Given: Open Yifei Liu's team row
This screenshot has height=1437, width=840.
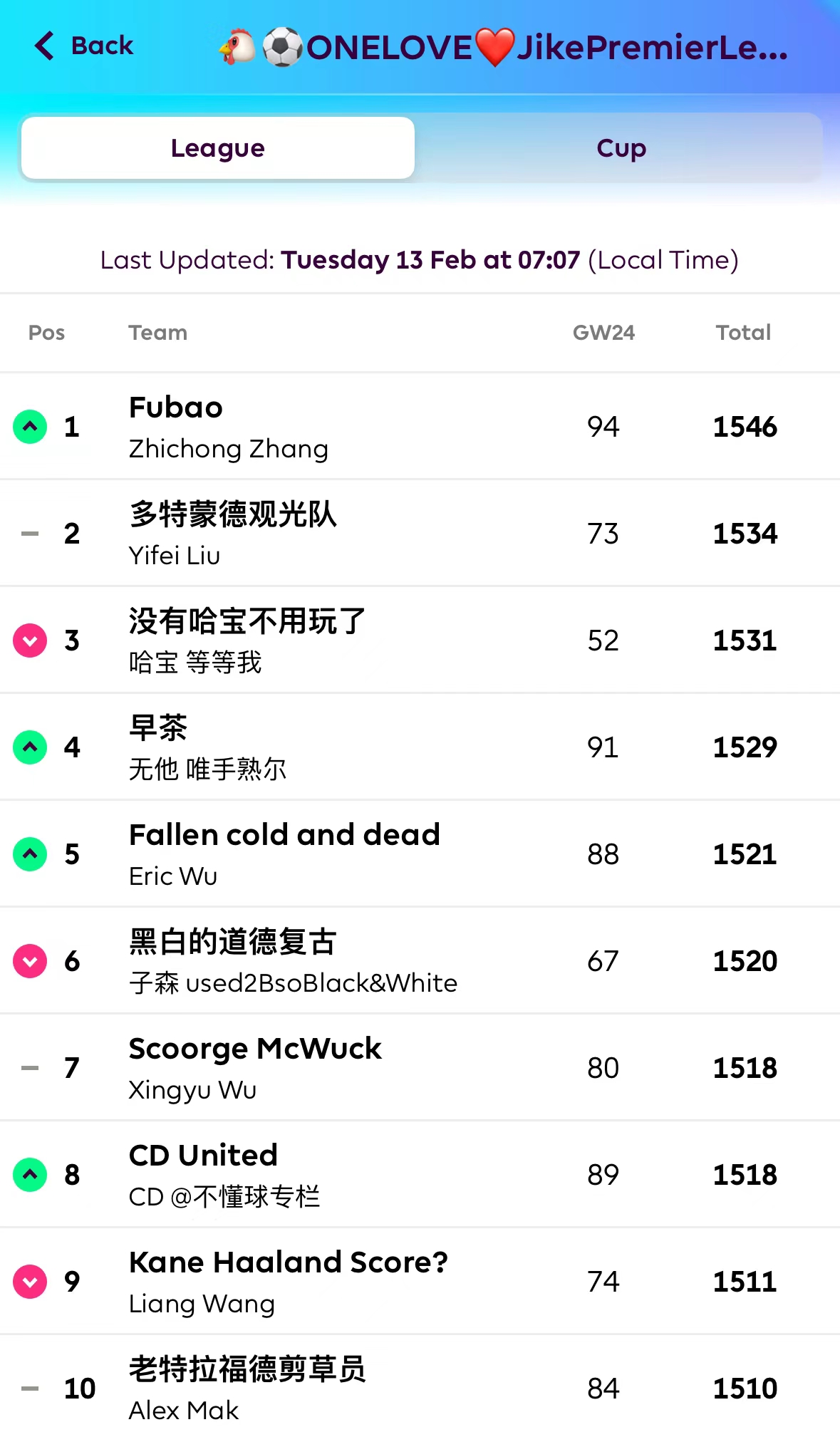Looking at the screenshot, I should pos(175,556).
